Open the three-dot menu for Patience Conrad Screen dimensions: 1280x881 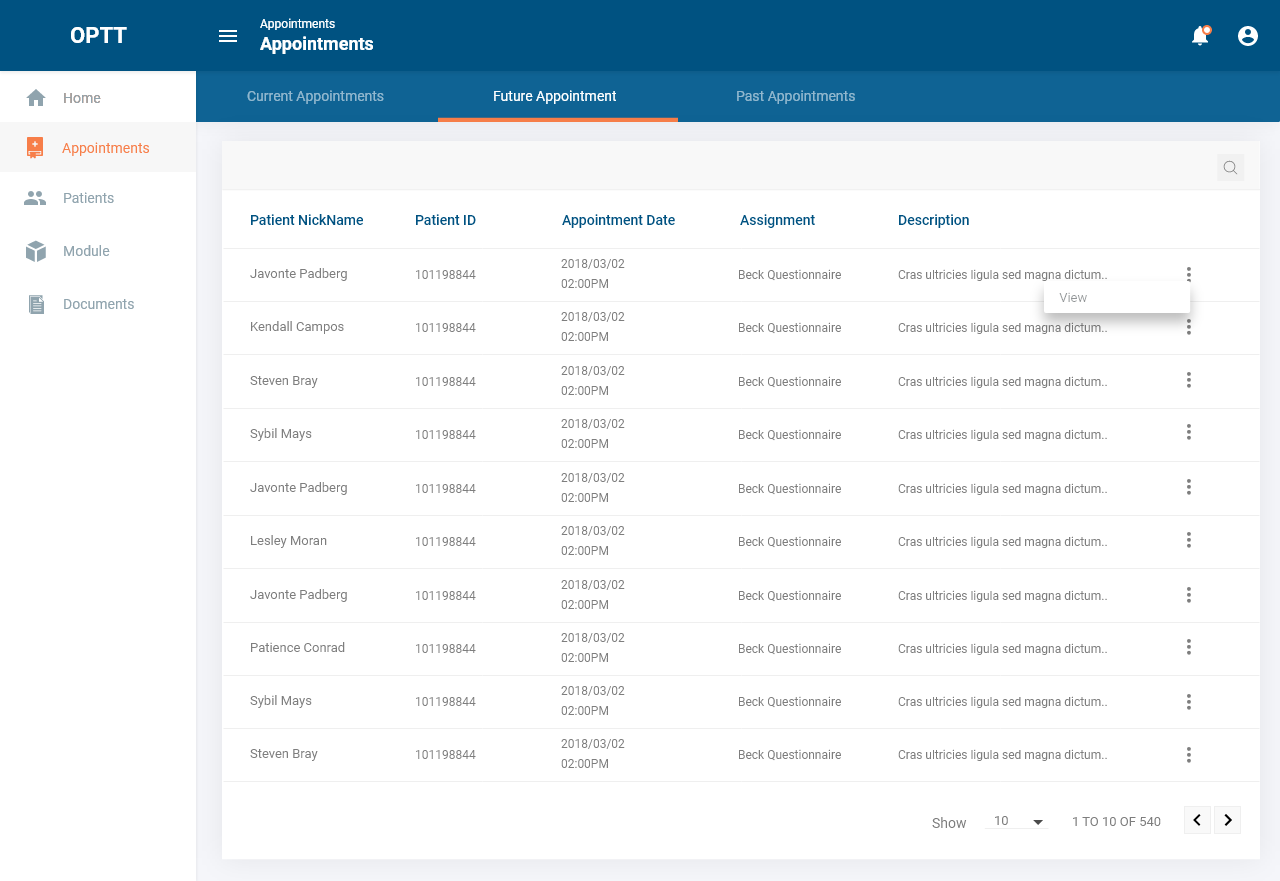click(1189, 647)
